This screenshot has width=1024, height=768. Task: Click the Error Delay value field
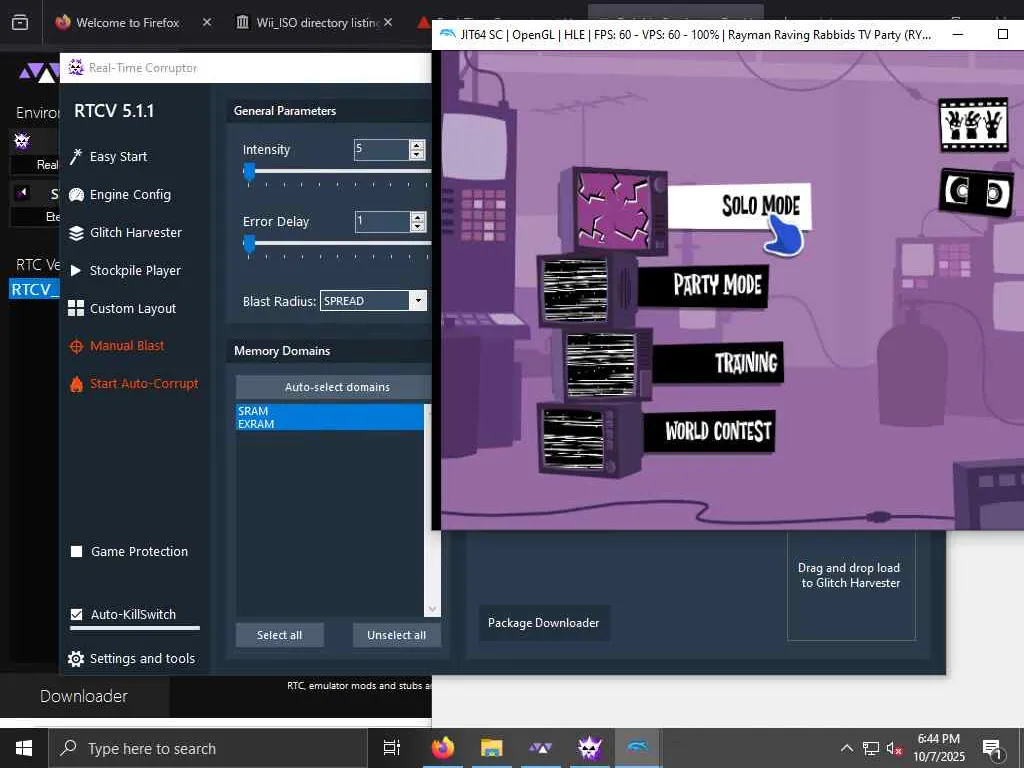(381, 221)
